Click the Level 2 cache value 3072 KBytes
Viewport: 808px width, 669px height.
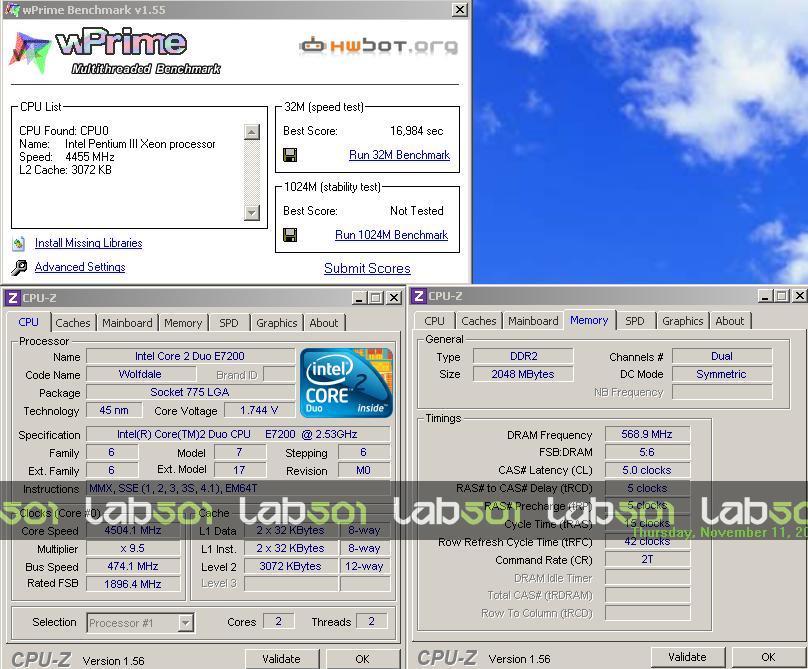coord(291,566)
